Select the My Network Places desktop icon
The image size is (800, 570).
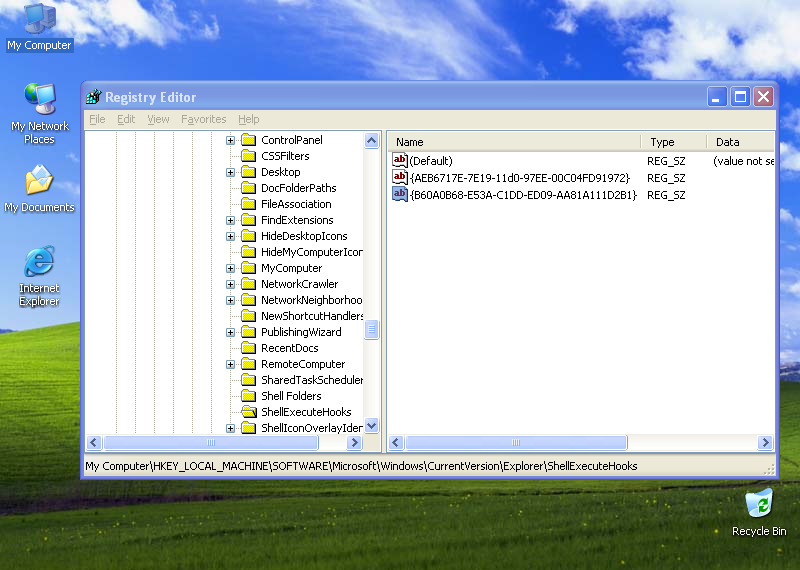(x=39, y=113)
